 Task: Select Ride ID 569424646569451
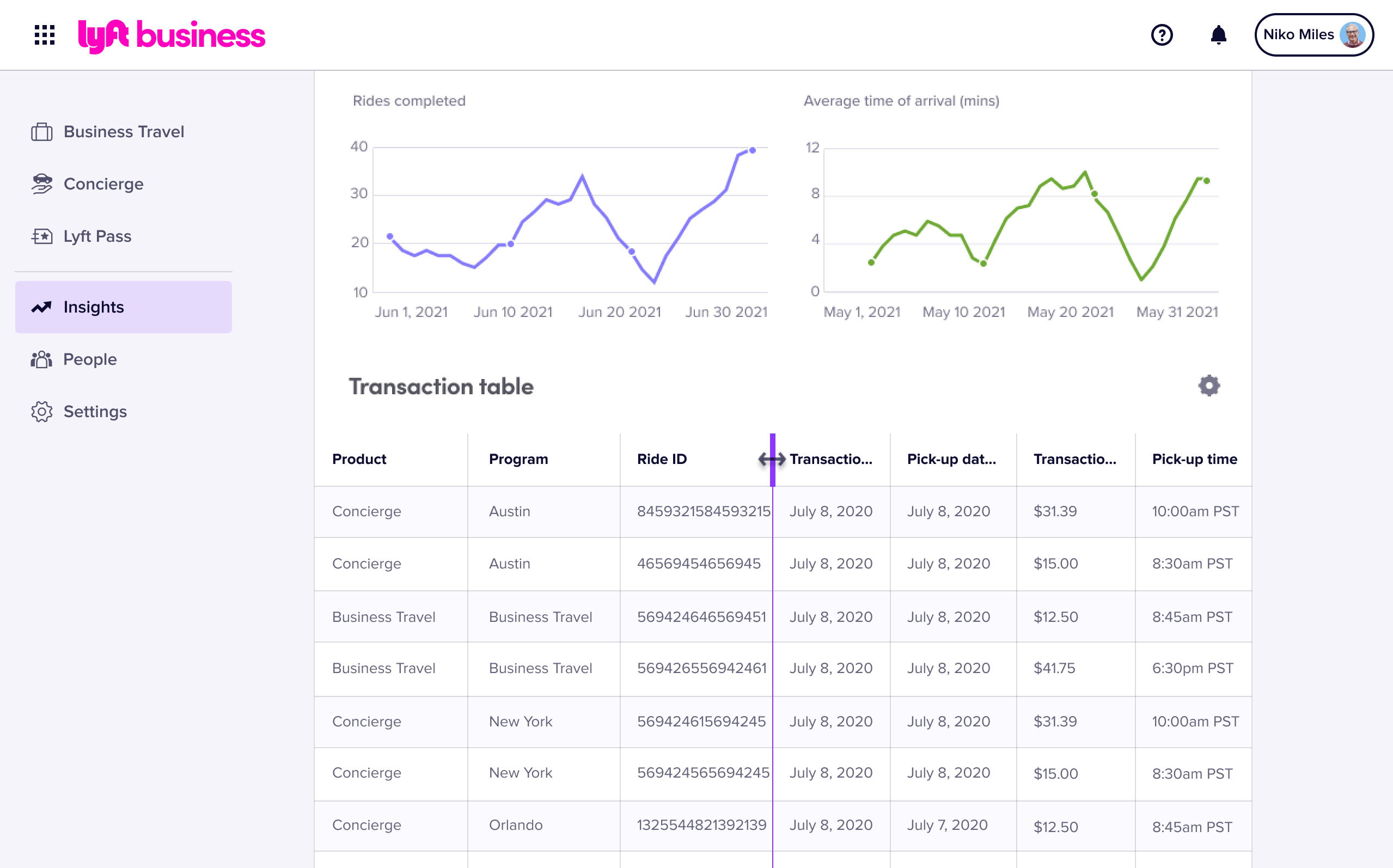tap(701, 616)
